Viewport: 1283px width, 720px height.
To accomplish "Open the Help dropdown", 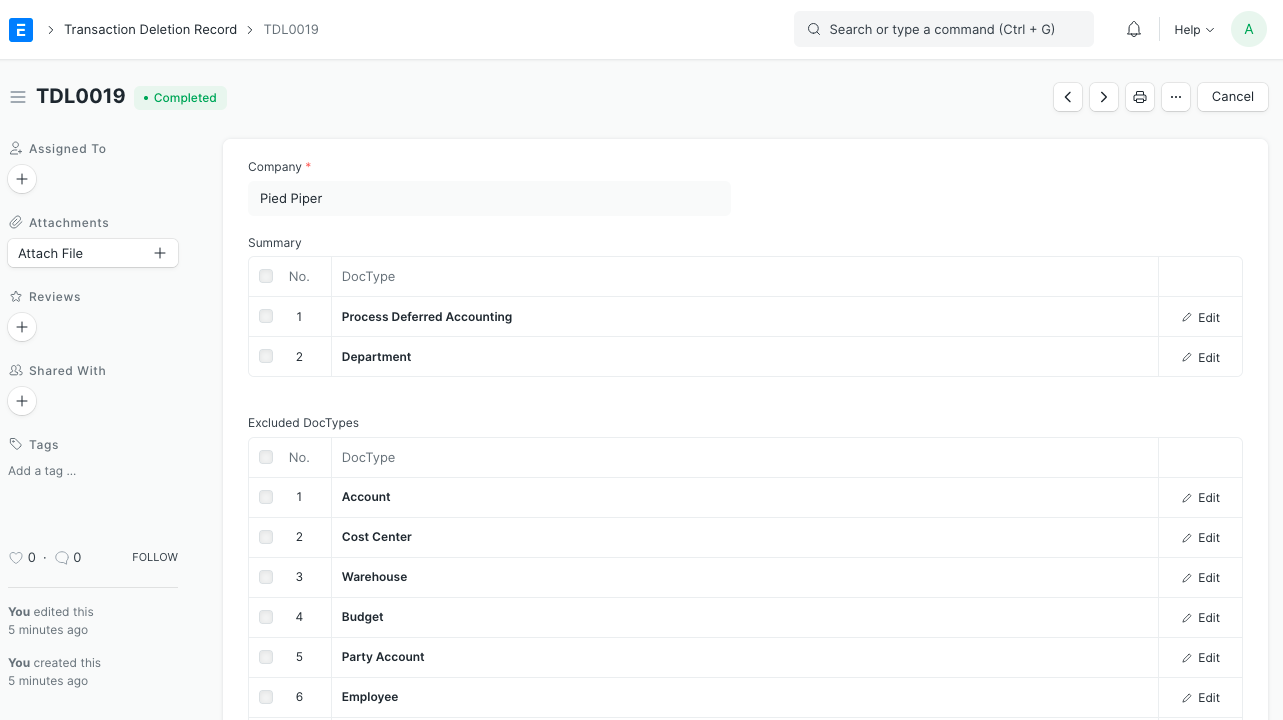I will [1193, 29].
